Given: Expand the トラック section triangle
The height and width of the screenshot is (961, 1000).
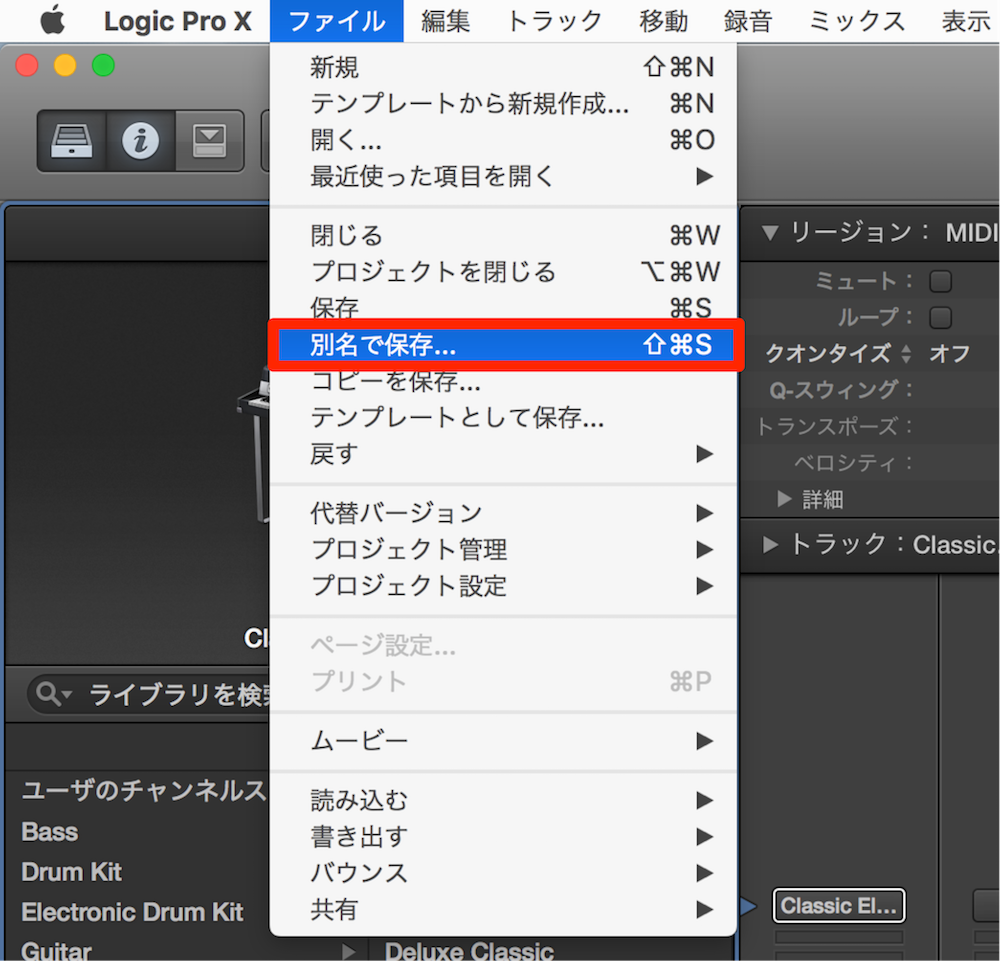Looking at the screenshot, I should coord(770,545).
